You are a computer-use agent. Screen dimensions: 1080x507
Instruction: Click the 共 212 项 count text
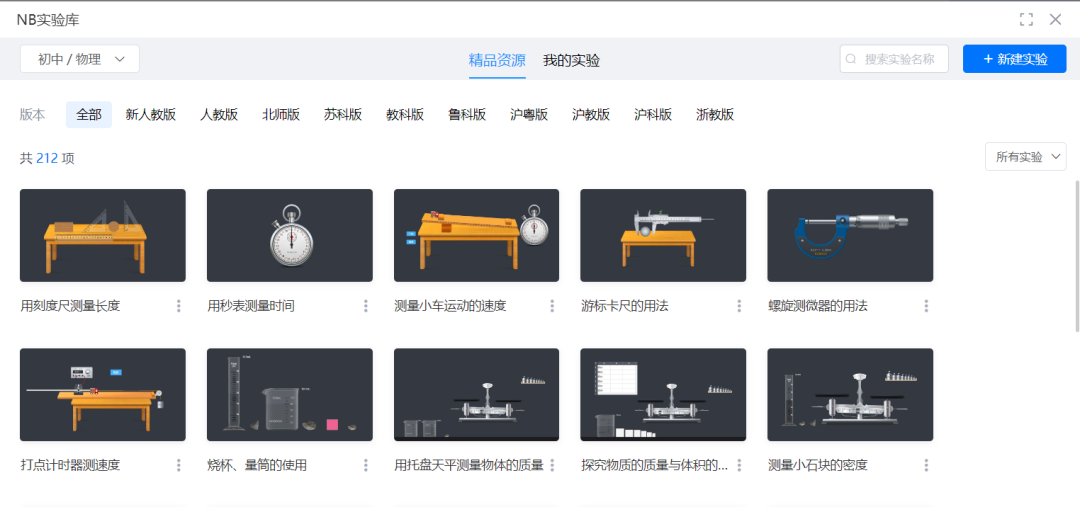click(47, 158)
